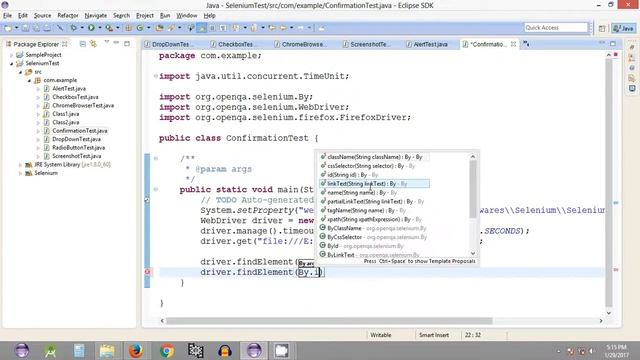Viewport: 640px width, 360px height.
Task: Expand the SampleProject tree node
Action: click(11, 55)
